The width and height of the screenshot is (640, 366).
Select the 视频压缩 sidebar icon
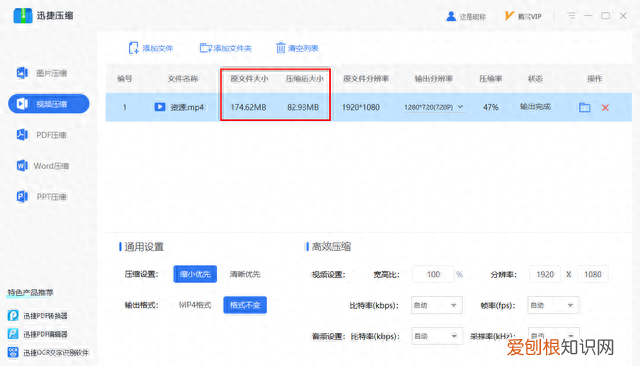[22, 104]
